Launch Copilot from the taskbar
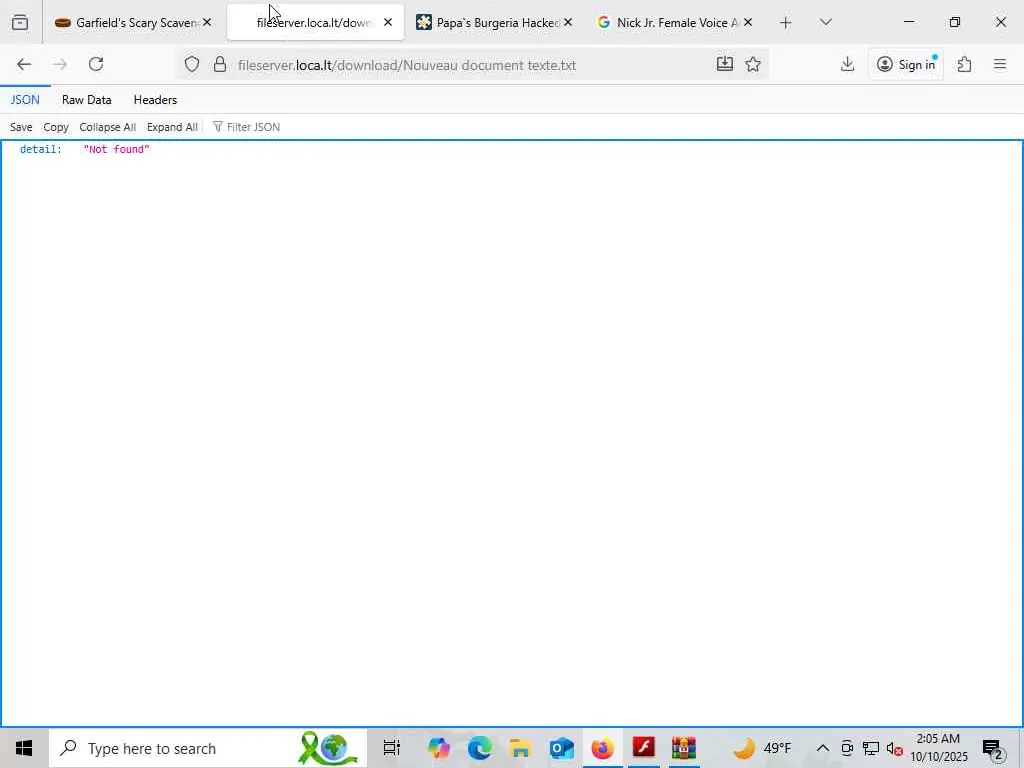This screenshot has width=1024, height=768. coord(438,748)
